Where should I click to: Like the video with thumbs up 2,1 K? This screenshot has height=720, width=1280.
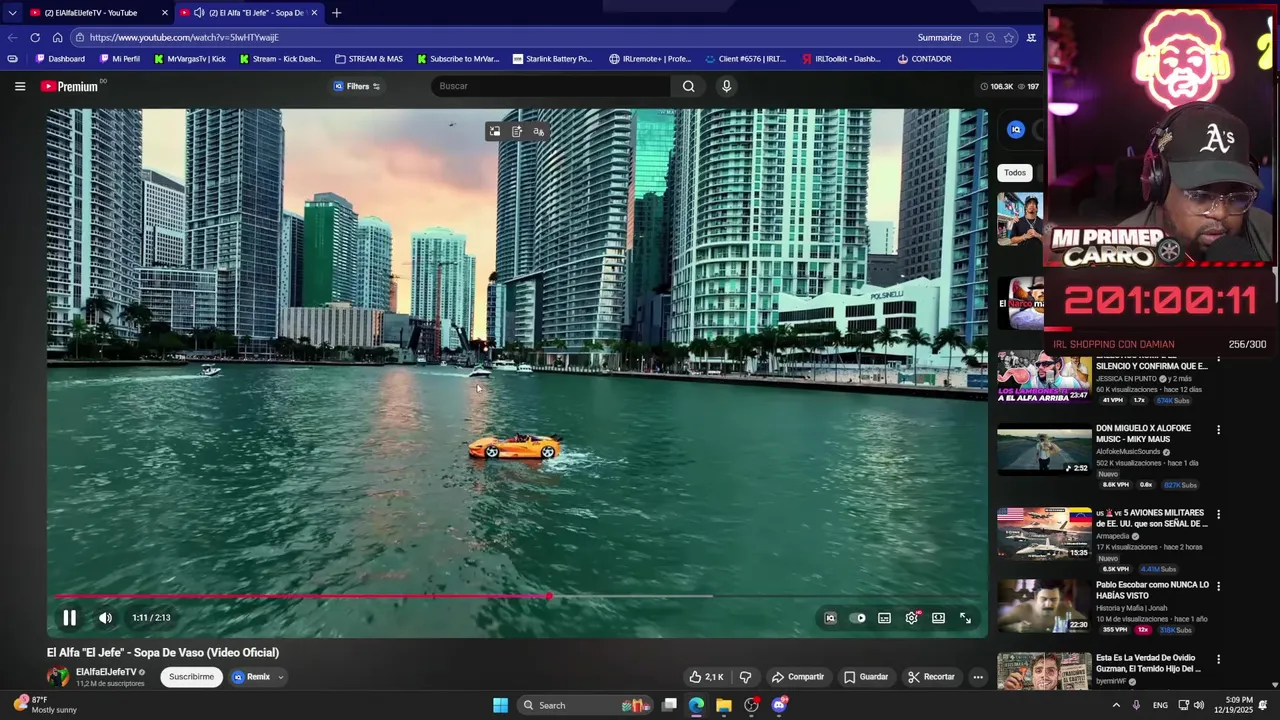(x=706, y=677)
